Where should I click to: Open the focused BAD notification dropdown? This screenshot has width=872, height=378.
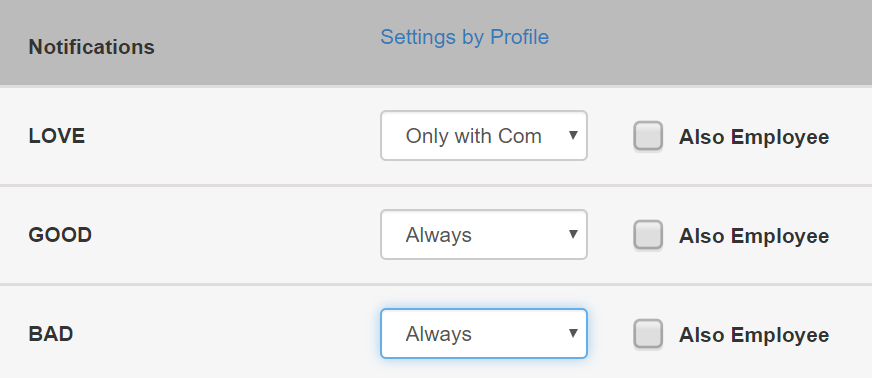[484, 334]
